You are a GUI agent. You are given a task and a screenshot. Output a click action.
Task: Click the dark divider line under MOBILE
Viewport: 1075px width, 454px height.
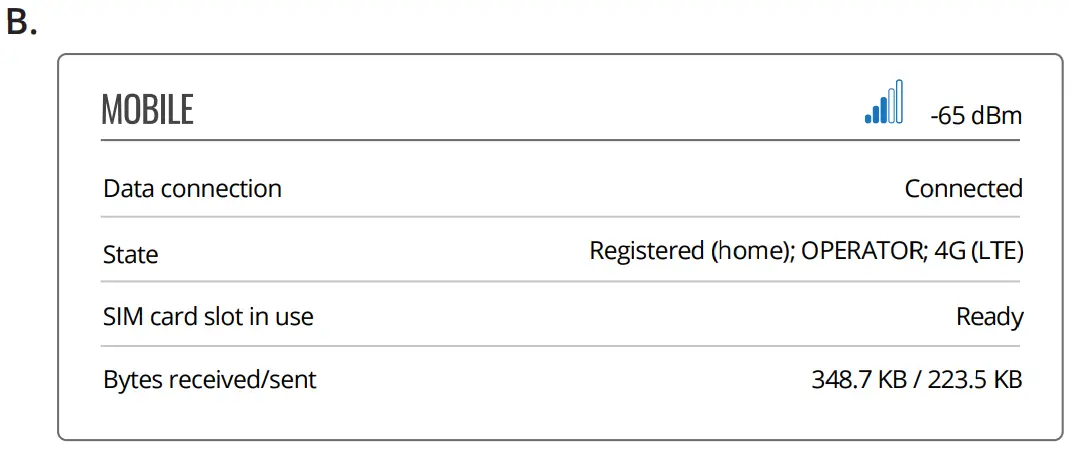560,141
